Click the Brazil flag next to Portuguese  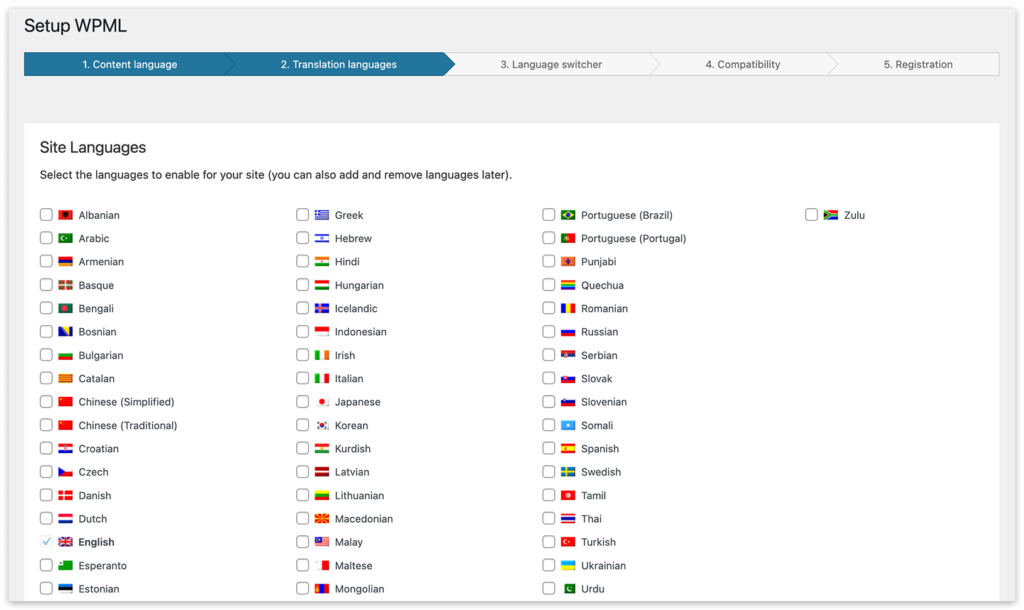point(568,215)
